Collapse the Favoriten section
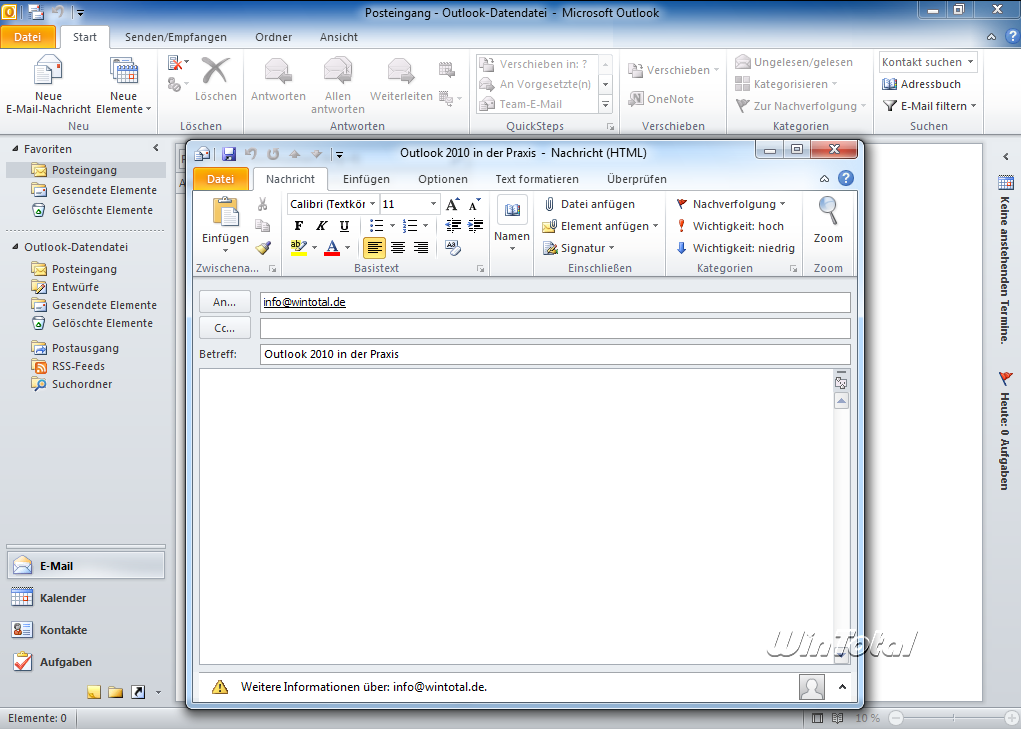Viewport: 1021px width, 729px height. [x=15, y=149]
